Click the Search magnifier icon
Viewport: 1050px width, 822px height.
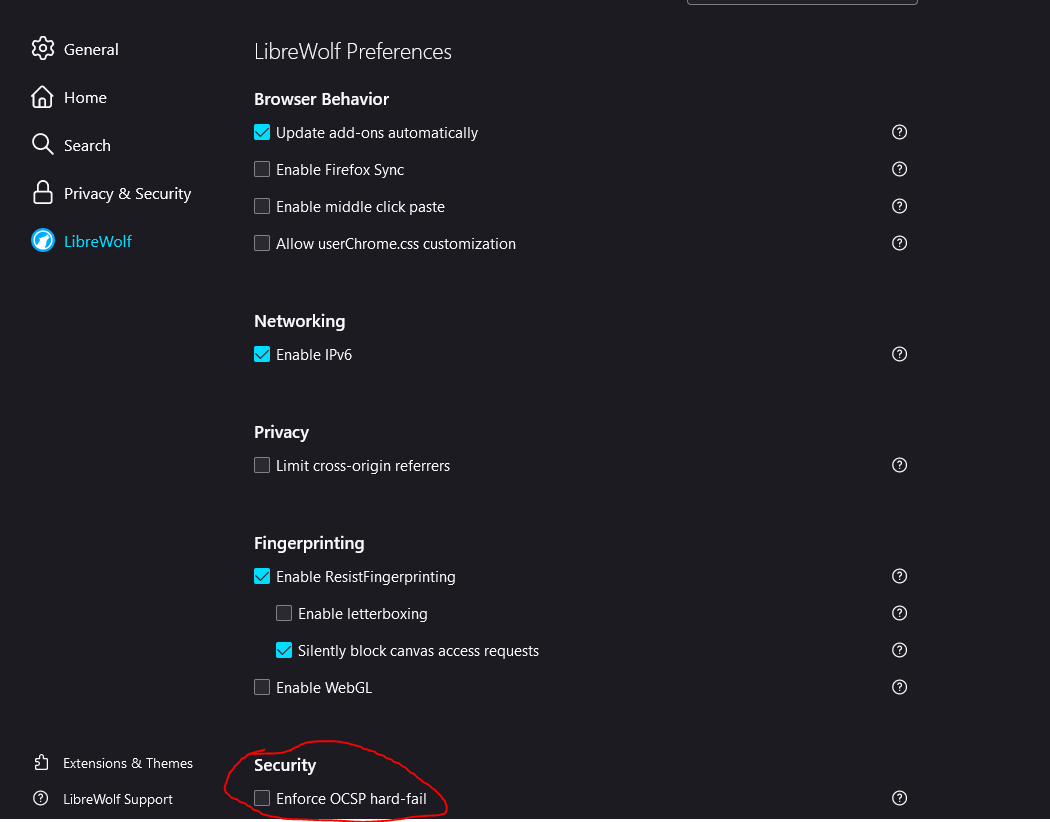[42, 145]
